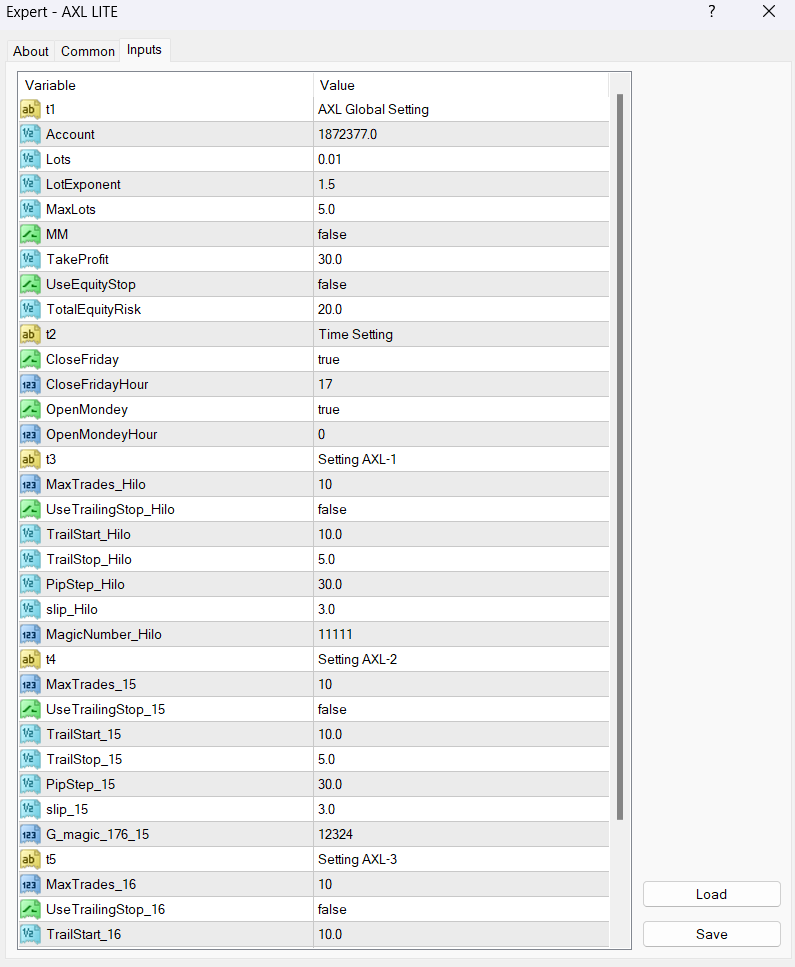This screenshot has height=967, width=795.
Task: Click the integer icon beside CloseFridayHour
Action: (30, 384)
